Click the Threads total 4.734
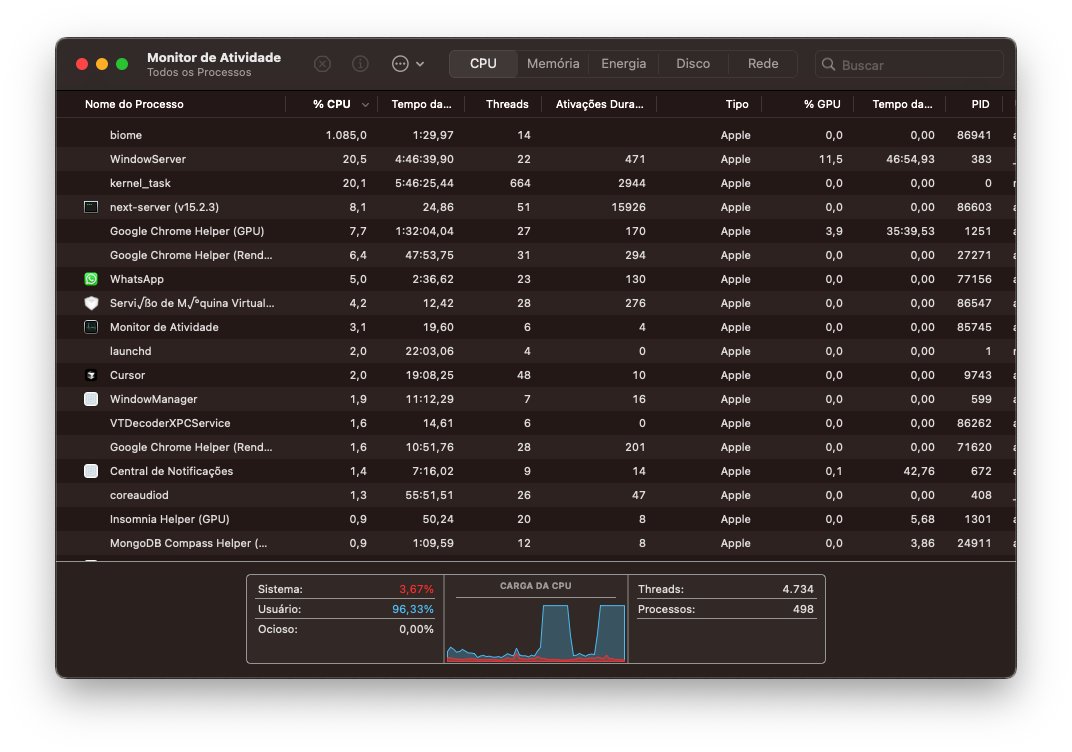The width and height of the screenshot is (1072, 752). [x=798, y=589]
